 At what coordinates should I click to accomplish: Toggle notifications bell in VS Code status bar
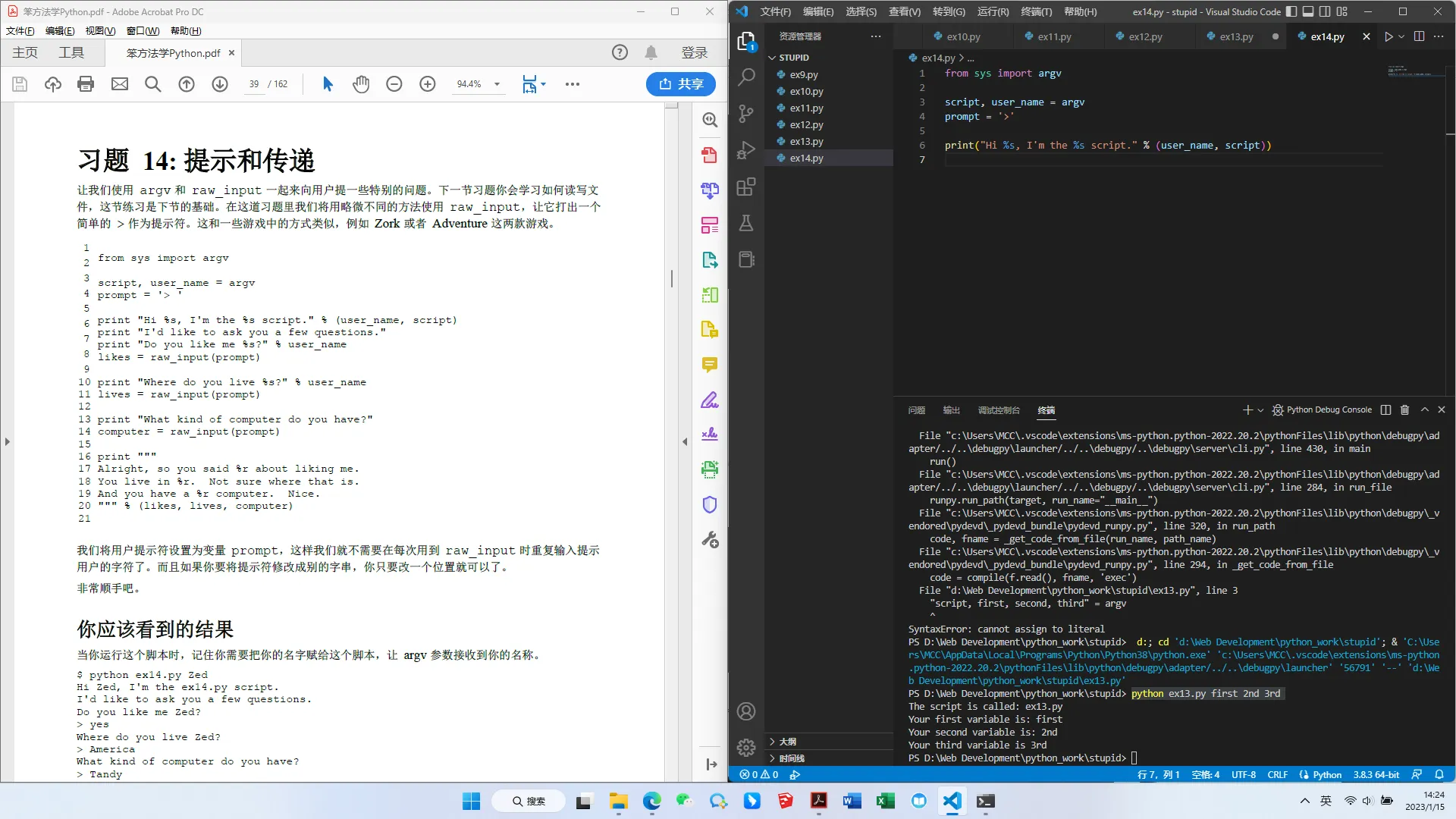pos(1439,774)
